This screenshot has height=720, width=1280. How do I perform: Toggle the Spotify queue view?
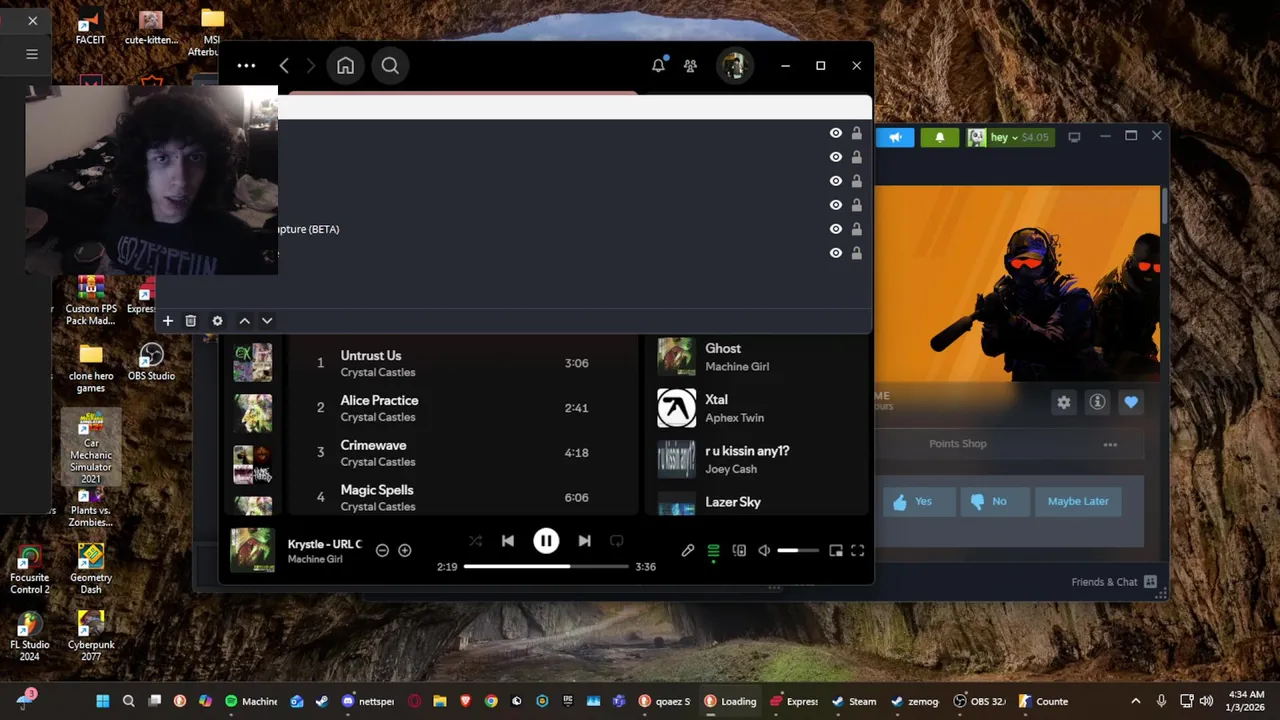tap(713, 550)
